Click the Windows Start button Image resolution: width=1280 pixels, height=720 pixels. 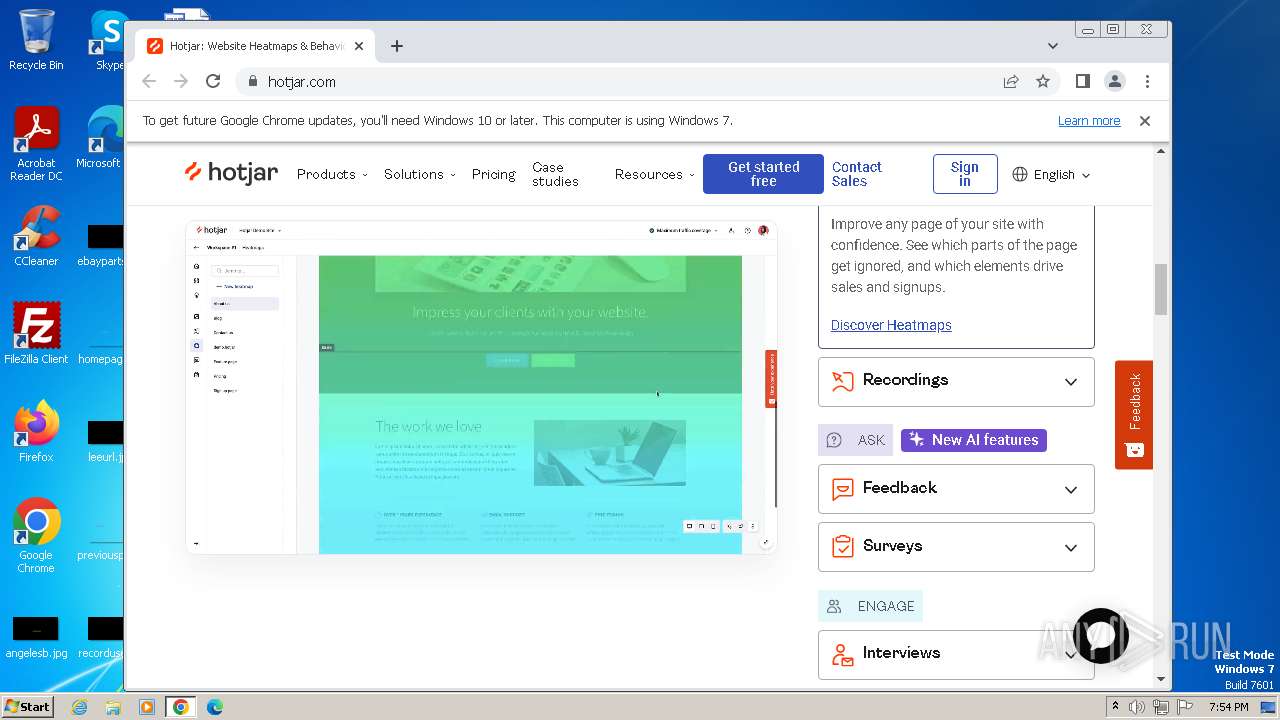27,706
